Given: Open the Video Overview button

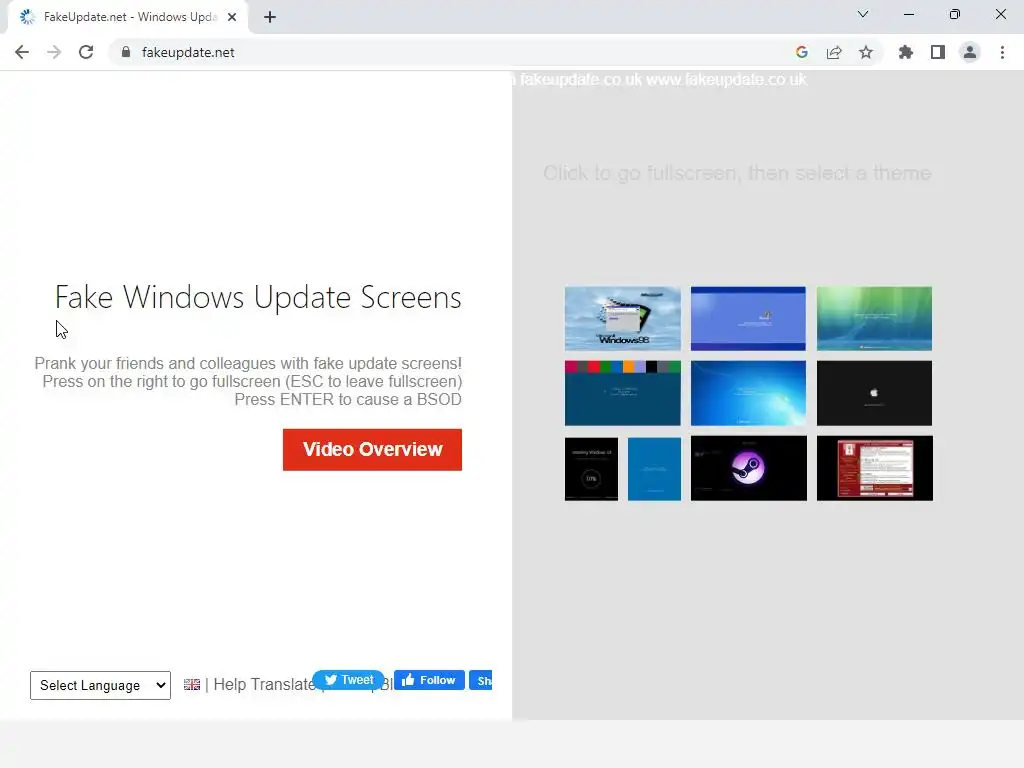Looking at the screenshot, I should tap(372, 449).
